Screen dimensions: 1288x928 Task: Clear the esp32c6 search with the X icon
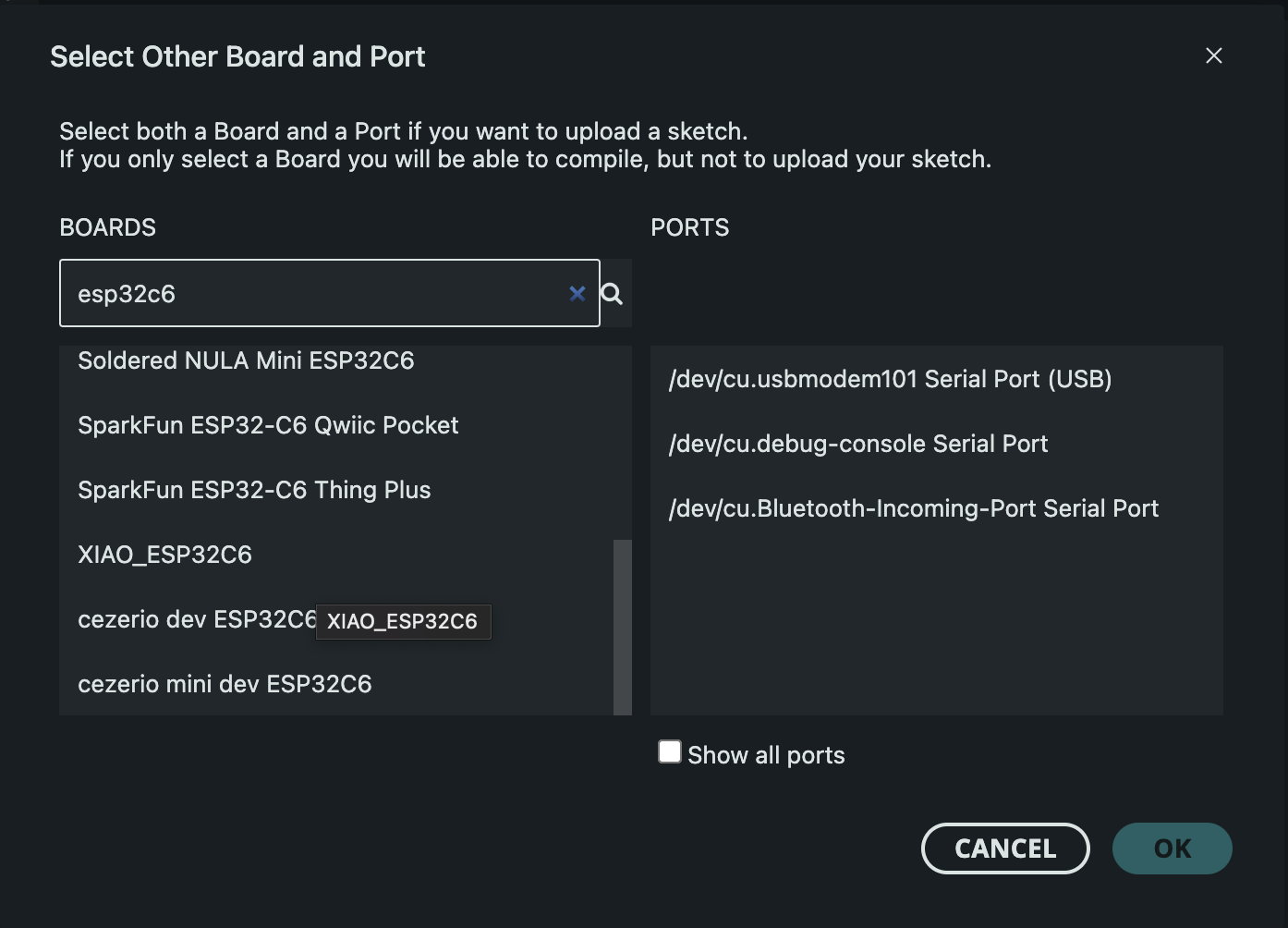click(577, 294)
